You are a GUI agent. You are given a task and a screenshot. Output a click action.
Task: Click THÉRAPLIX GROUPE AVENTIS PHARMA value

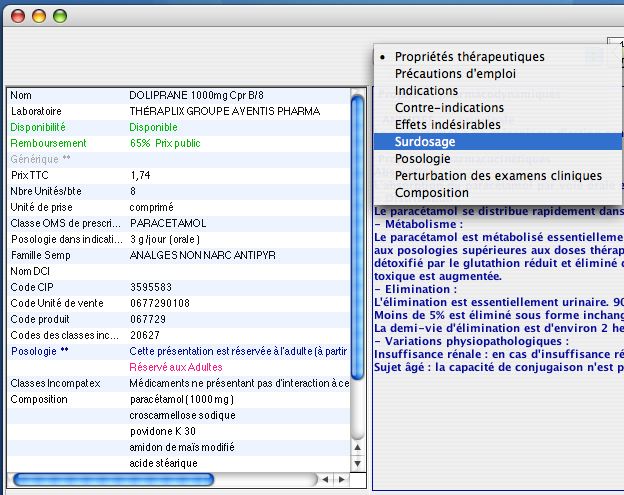(x=225, y=111)
